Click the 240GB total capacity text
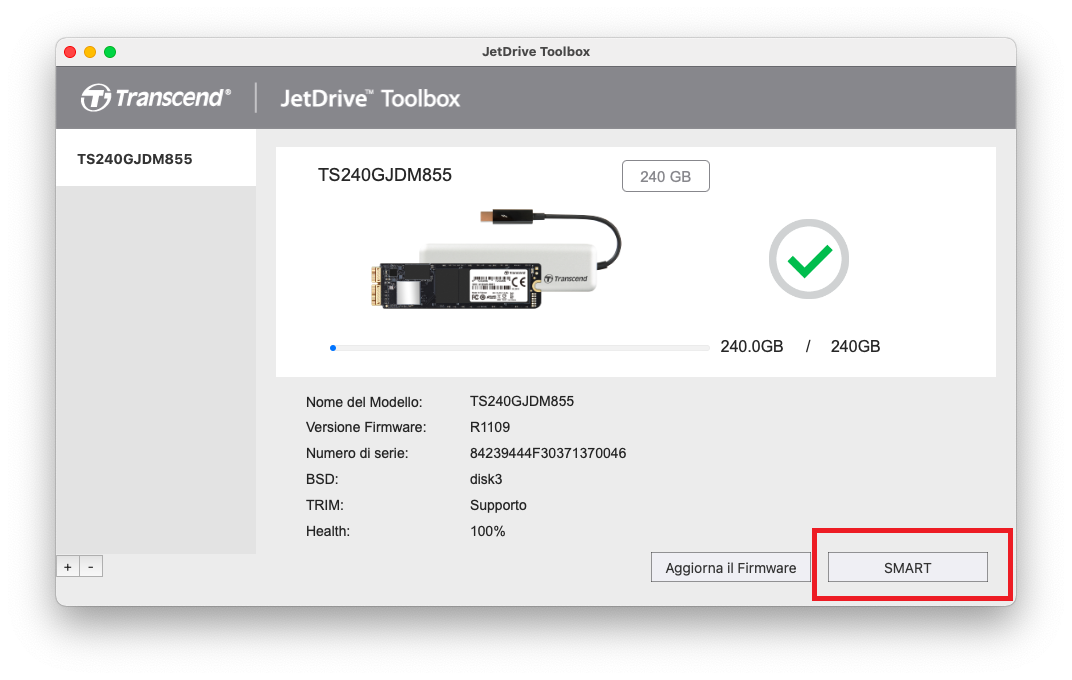This screenshot has height=680, width=1072. tap(855, 346)
